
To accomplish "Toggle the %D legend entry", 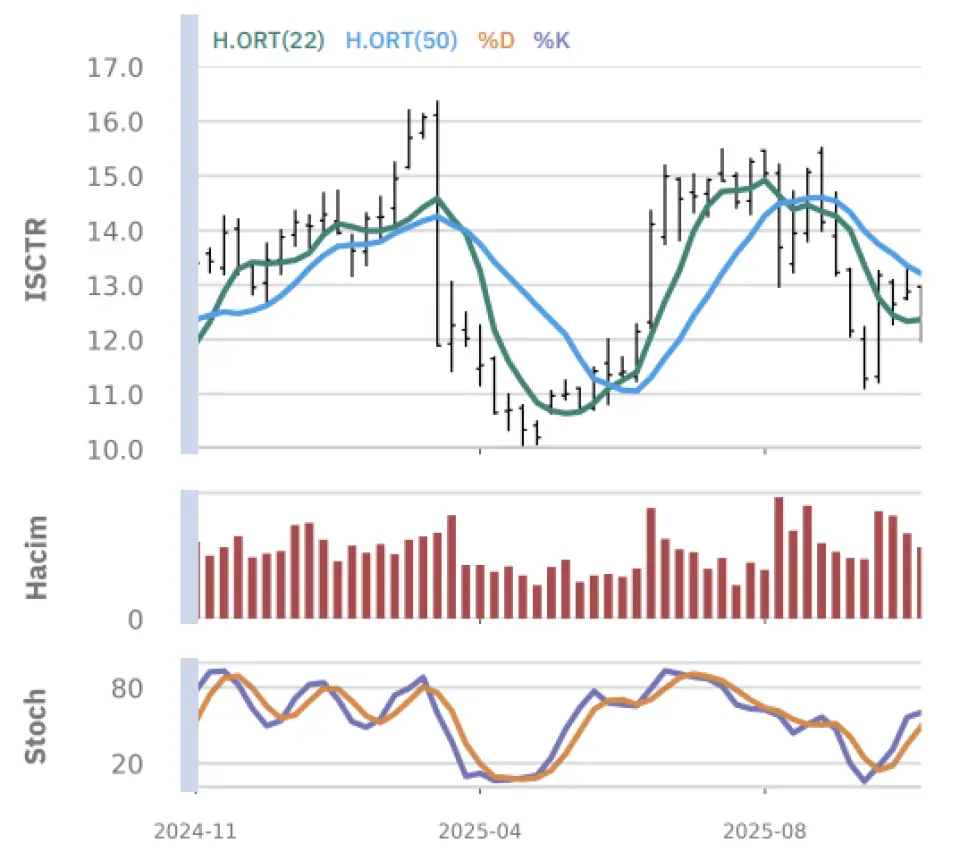I will pyautogui.click(x=495, y=41).
